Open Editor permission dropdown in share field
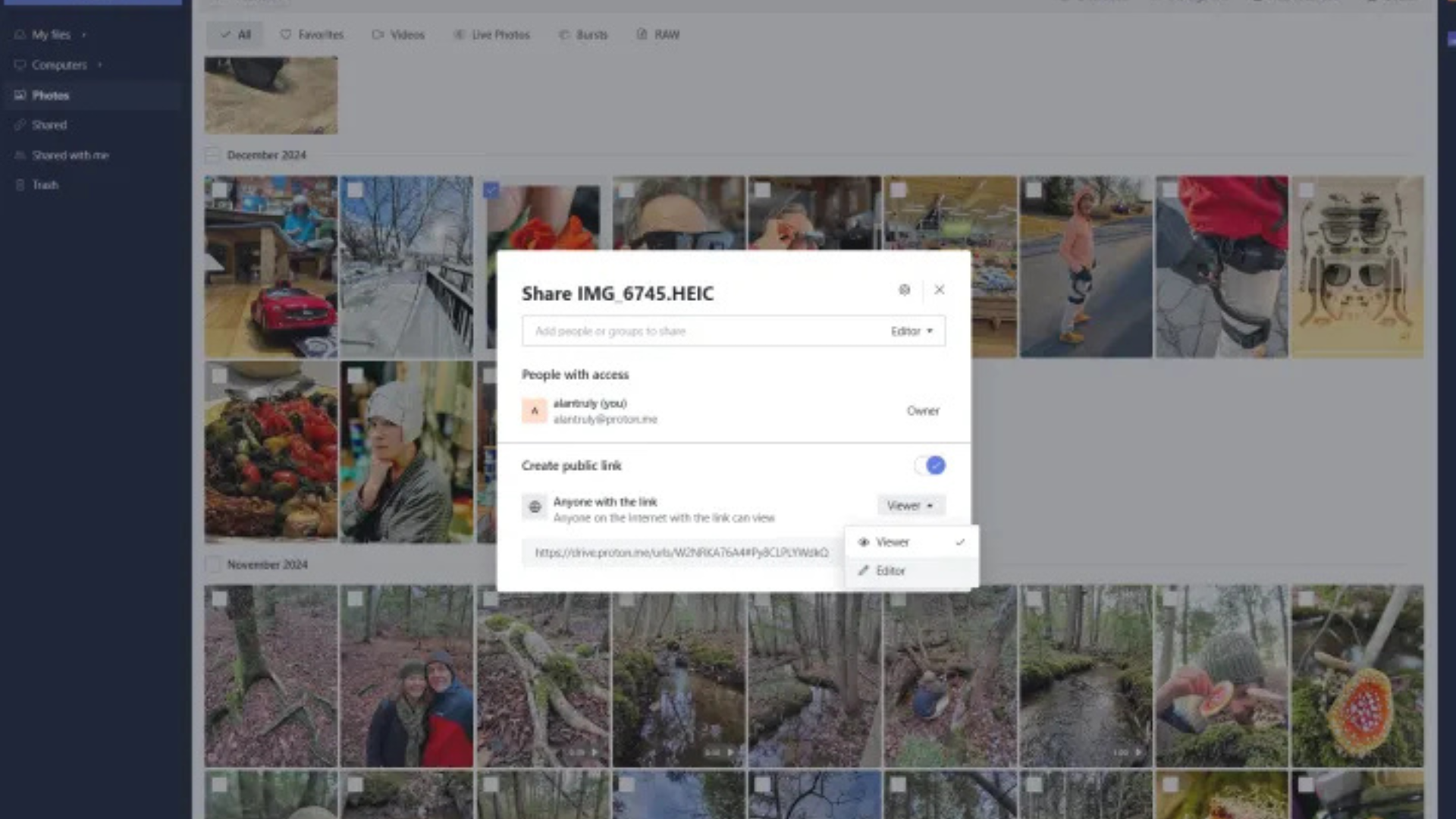The height and width of the screenshot is (819, 1456). 912,331
